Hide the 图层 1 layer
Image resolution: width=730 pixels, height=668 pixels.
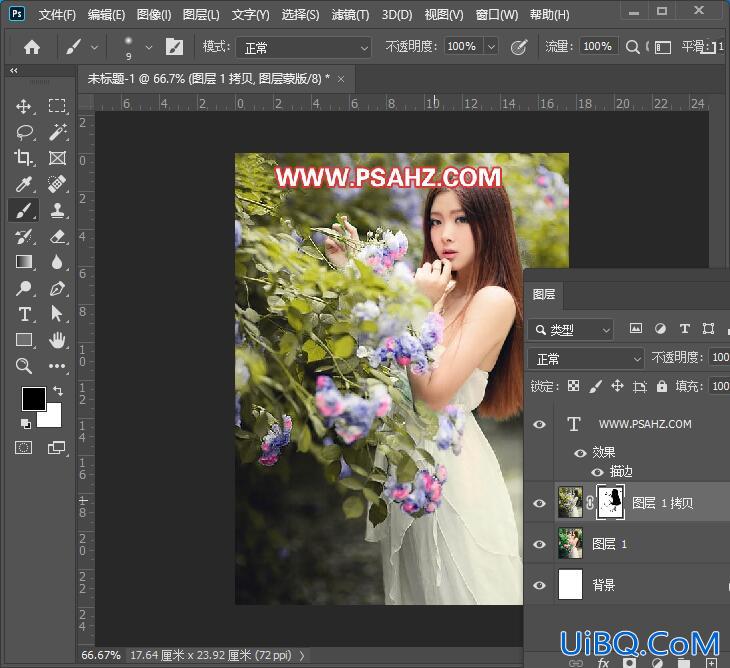pos(539,544)
